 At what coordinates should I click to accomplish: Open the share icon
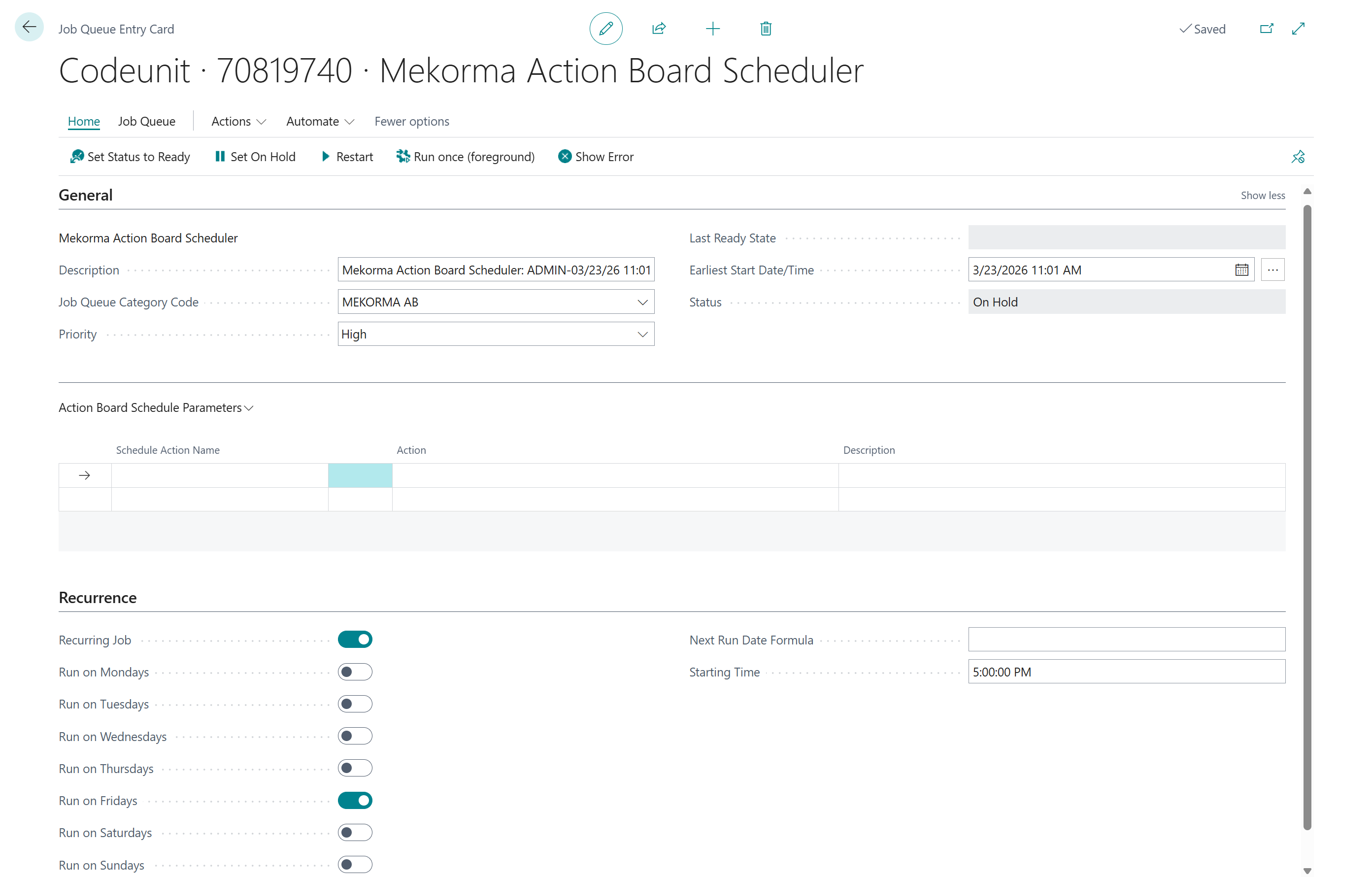point(659,28)
